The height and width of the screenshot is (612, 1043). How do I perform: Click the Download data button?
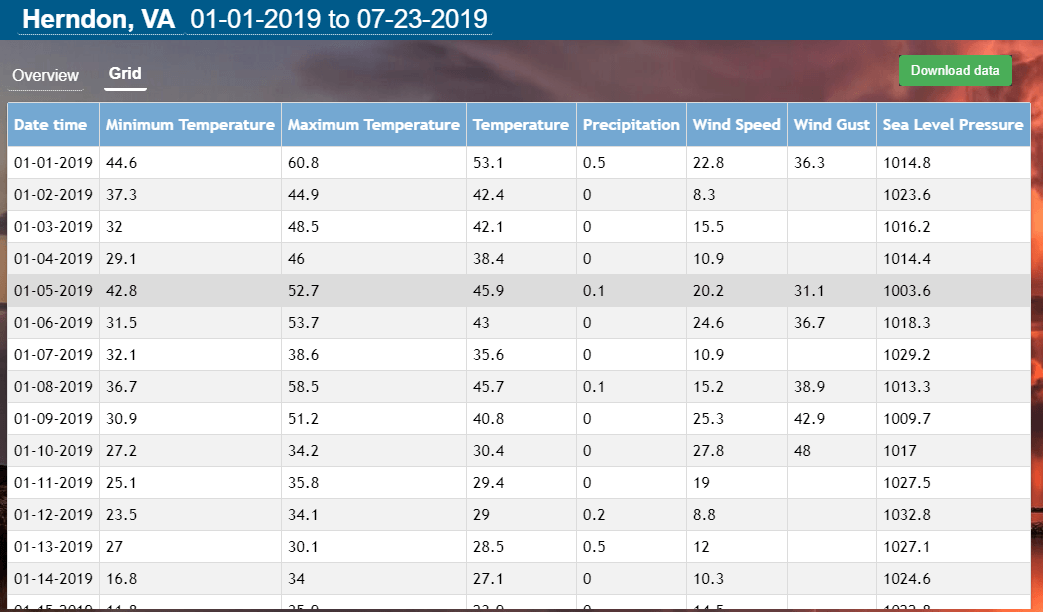tap(954, 70)
